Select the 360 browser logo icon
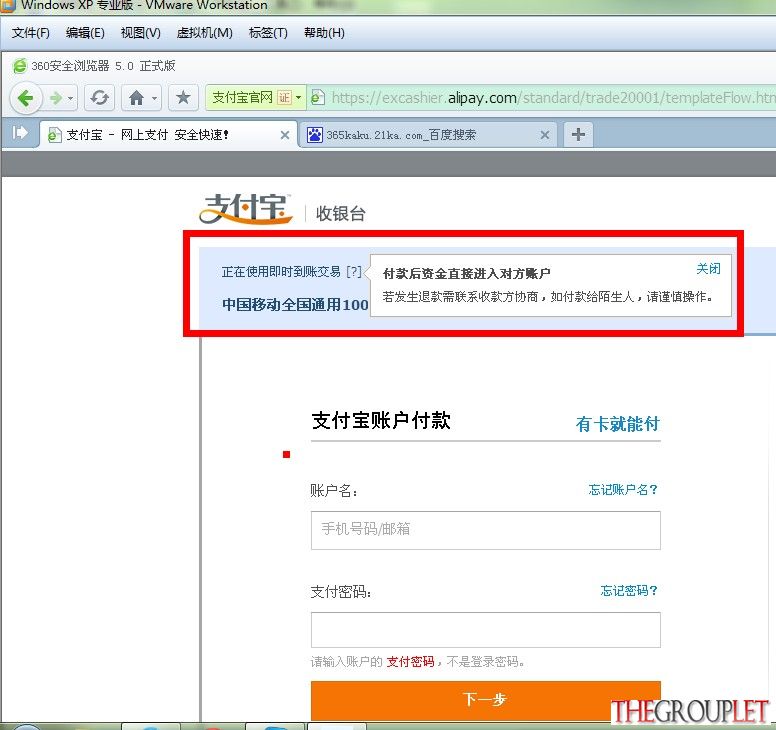 tap(20, 66)
